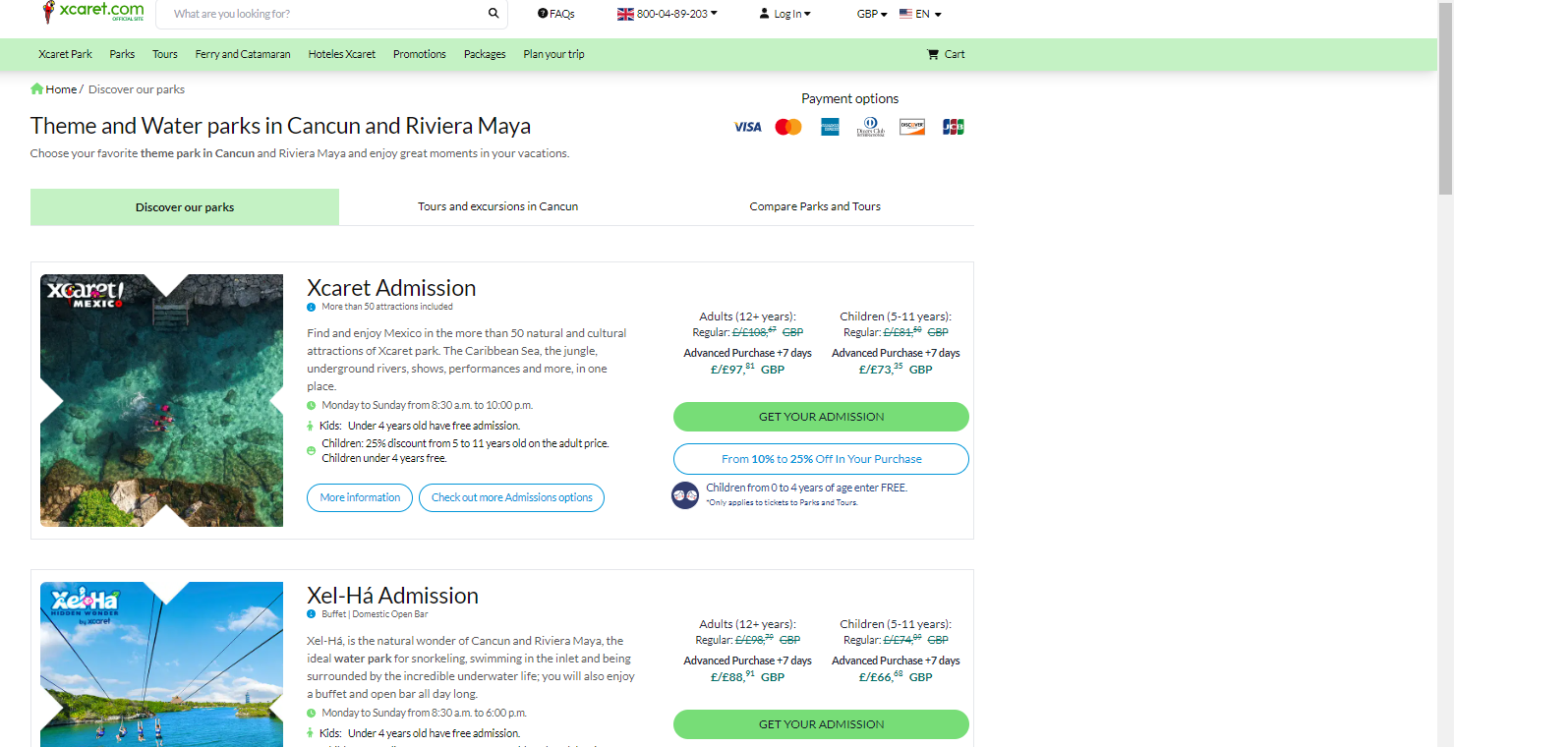
Task: Open the Tours menu item
Action: tap(165, 55)
